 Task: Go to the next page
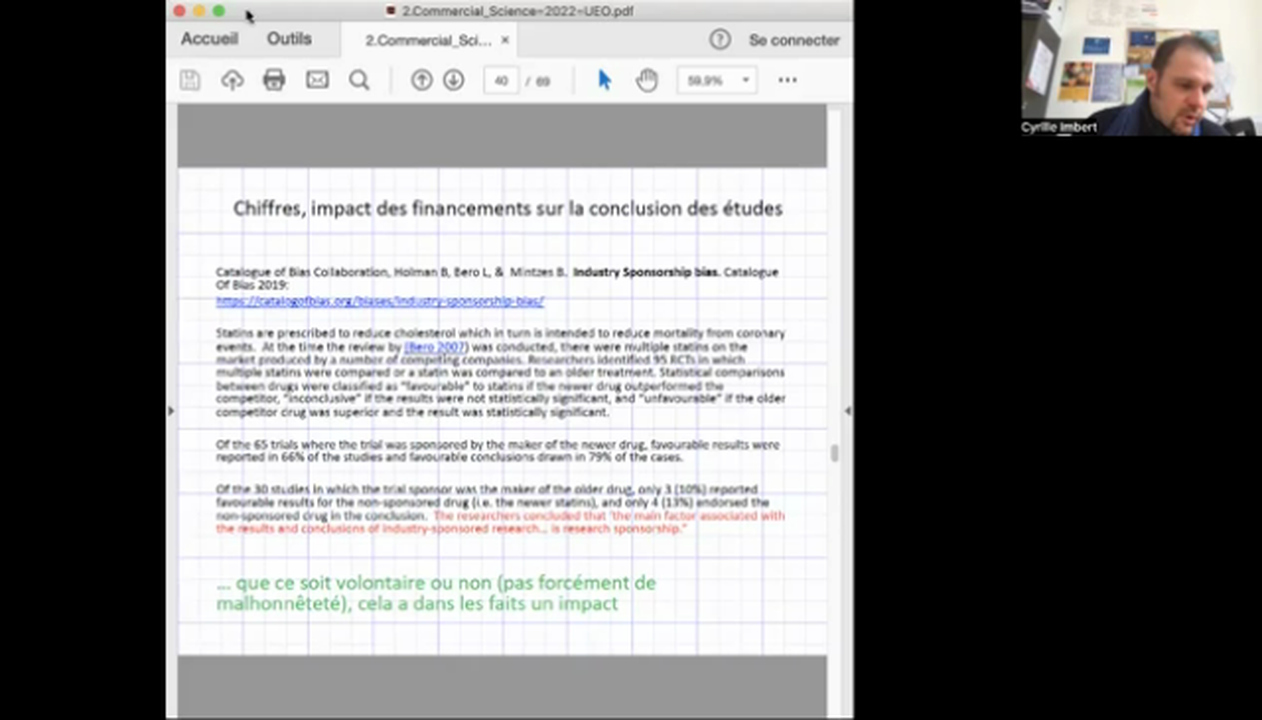(453, 80)
